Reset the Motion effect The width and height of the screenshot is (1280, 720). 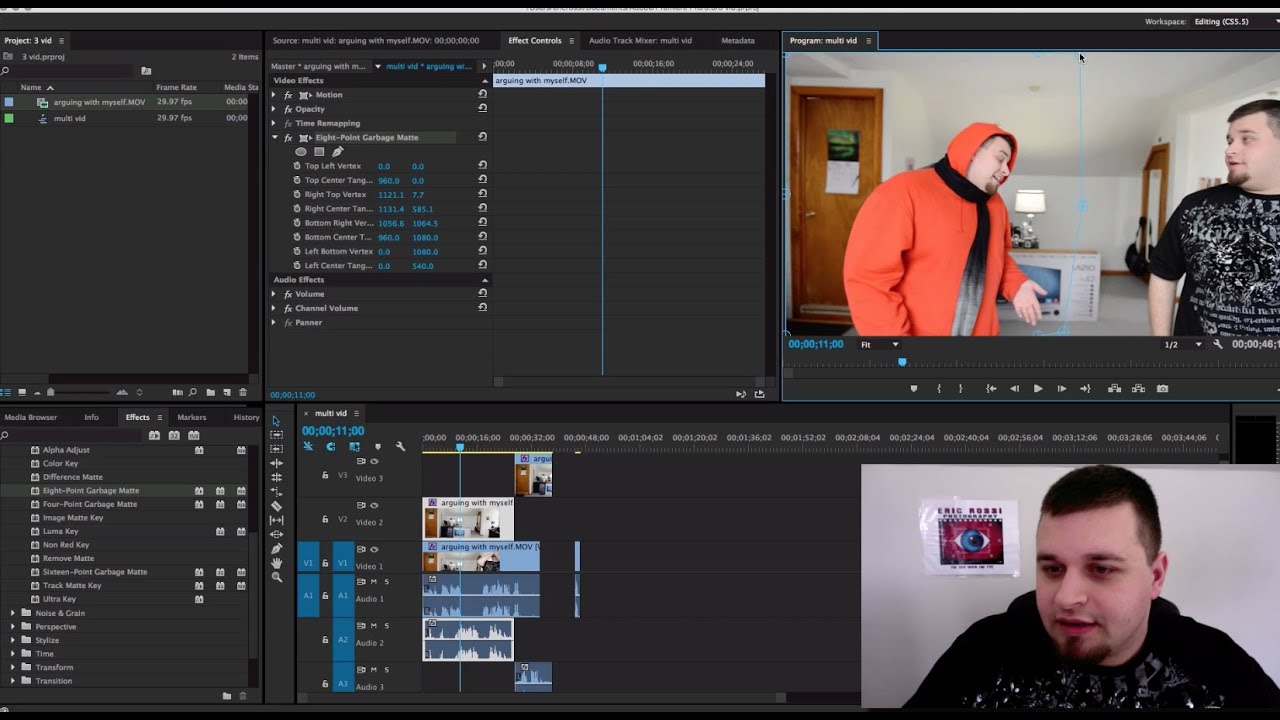pos(482,94)
